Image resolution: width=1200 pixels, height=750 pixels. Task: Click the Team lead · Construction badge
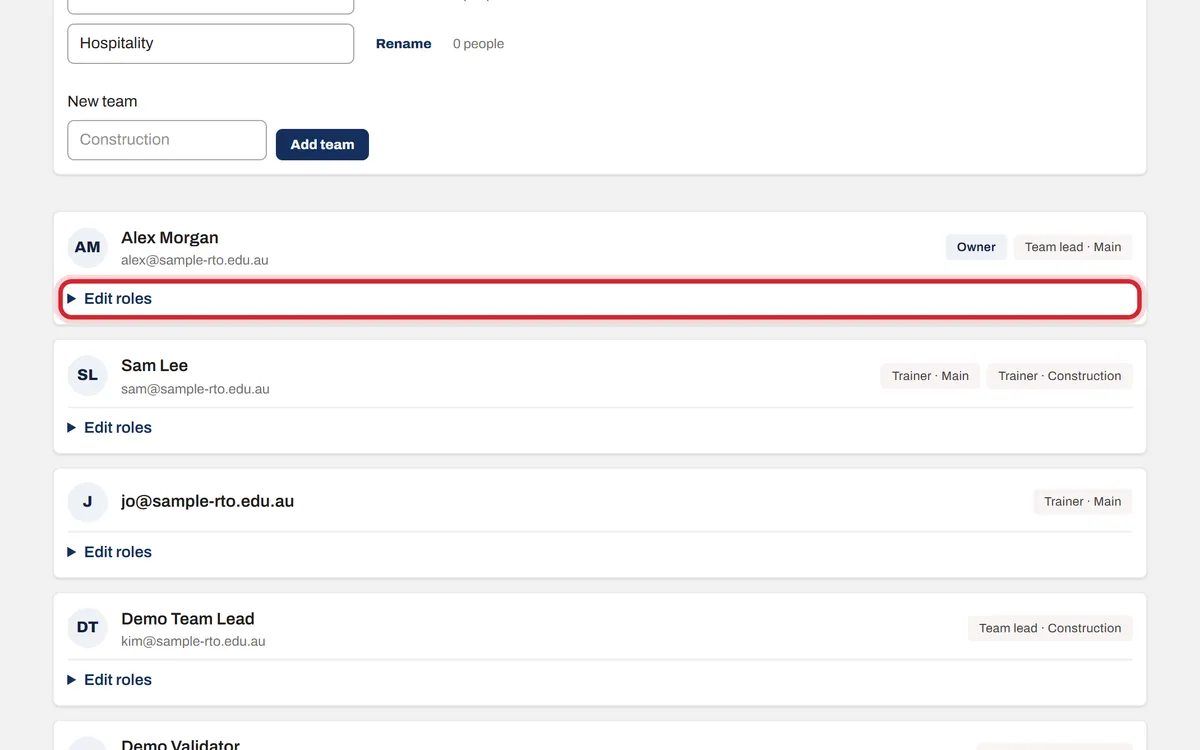[1050, 628]
